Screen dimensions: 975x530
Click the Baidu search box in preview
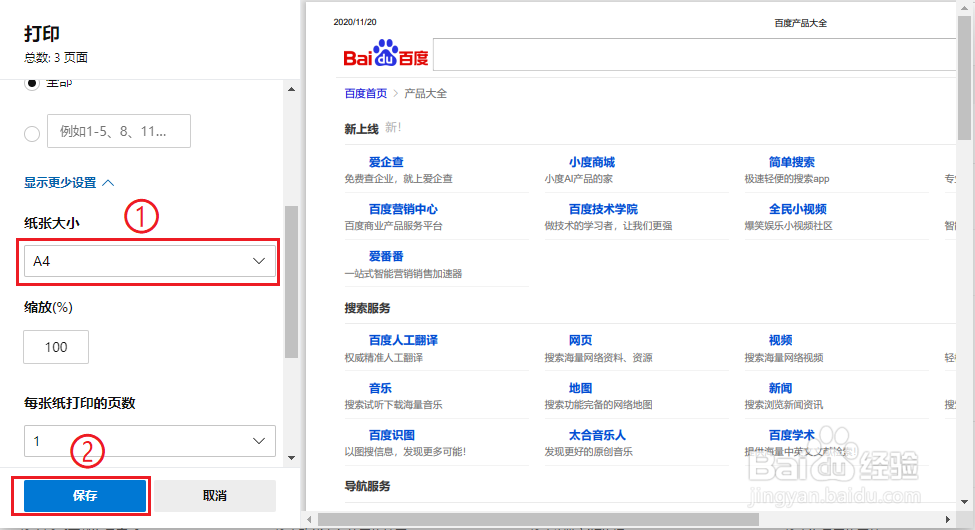(x=694, y=55)
